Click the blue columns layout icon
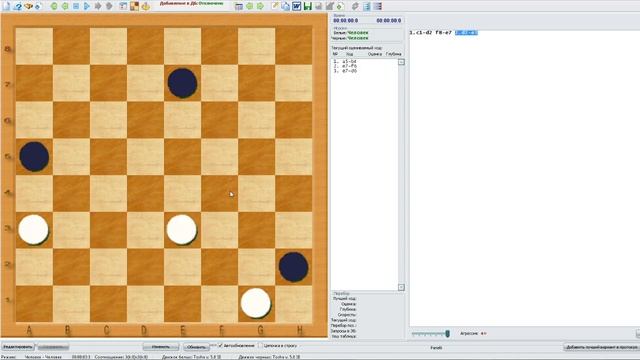640x360 pixels. [367, 6]
